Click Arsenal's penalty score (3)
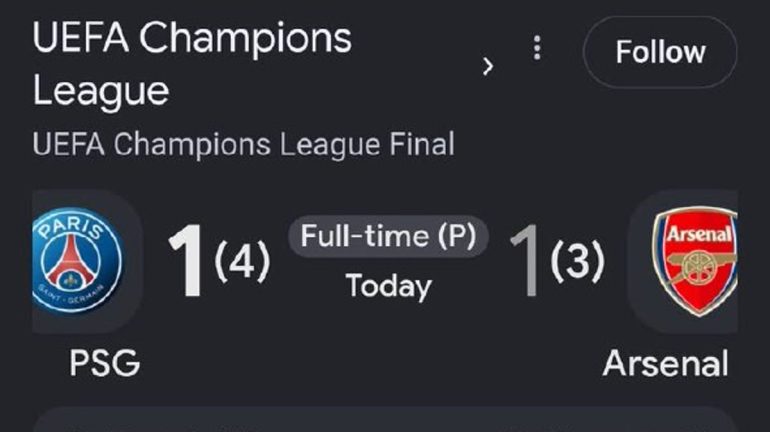This screenshot has height=432, width=770. pos(578,261)
